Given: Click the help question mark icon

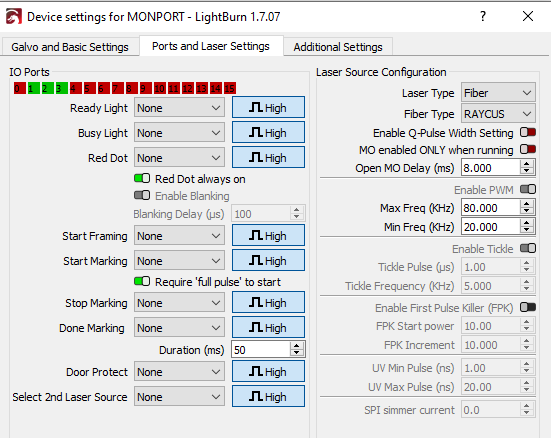Looking at the screenshot, I should pyautogui.click(x=483, y=16).
